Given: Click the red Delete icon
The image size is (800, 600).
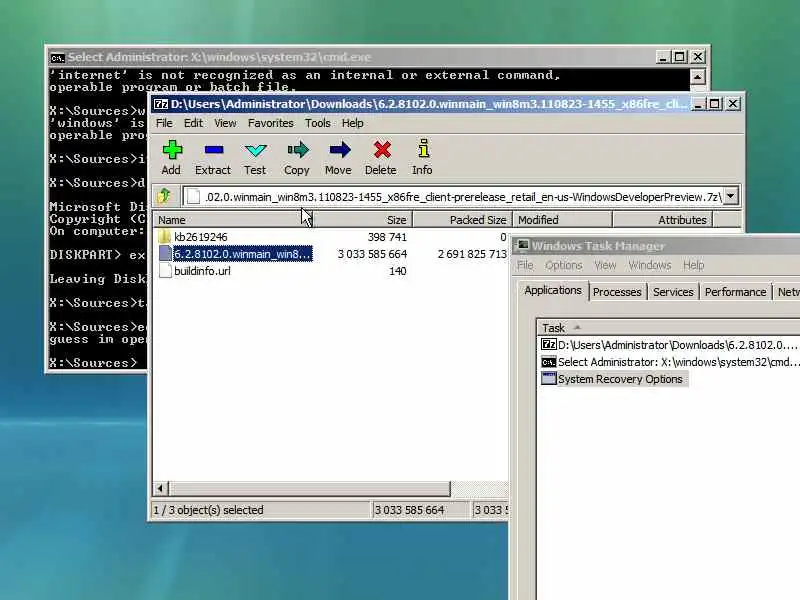Looking at the screenshot, I should (x=382, y=150).
